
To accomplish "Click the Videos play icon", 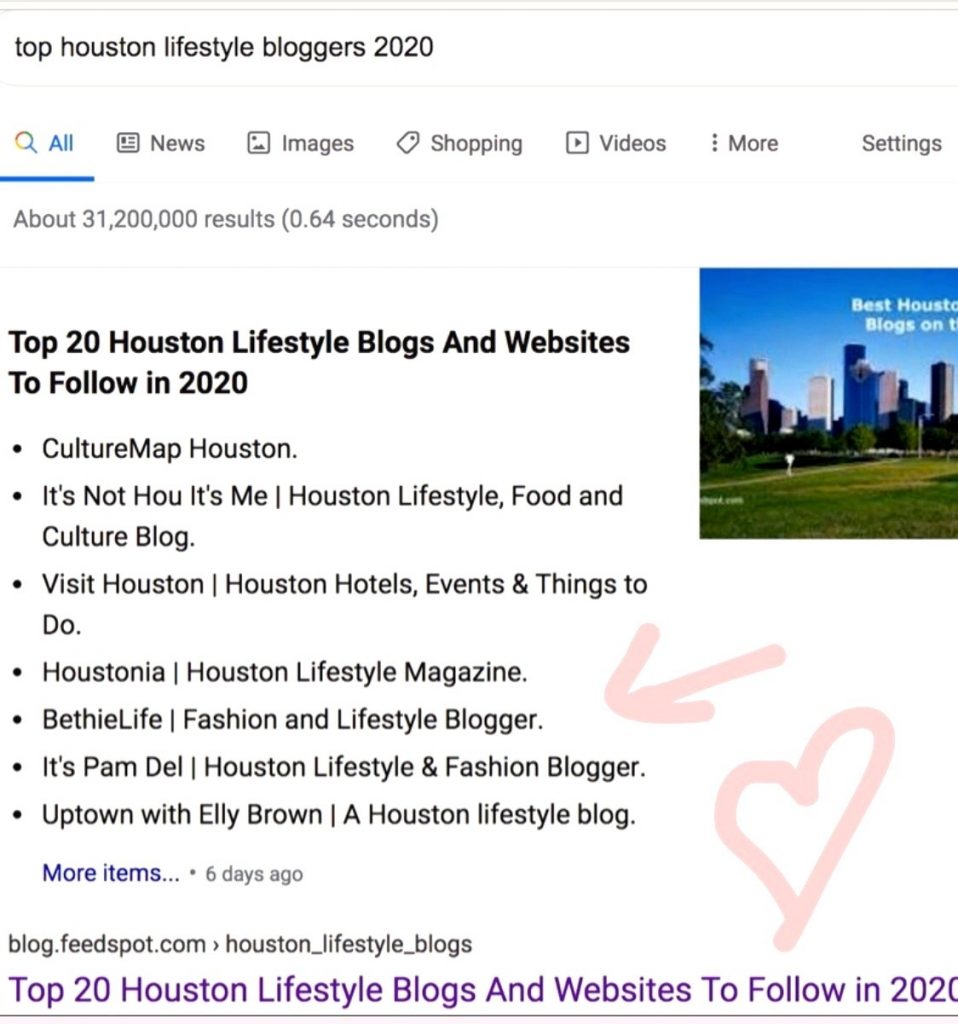I will pos(577,142).
